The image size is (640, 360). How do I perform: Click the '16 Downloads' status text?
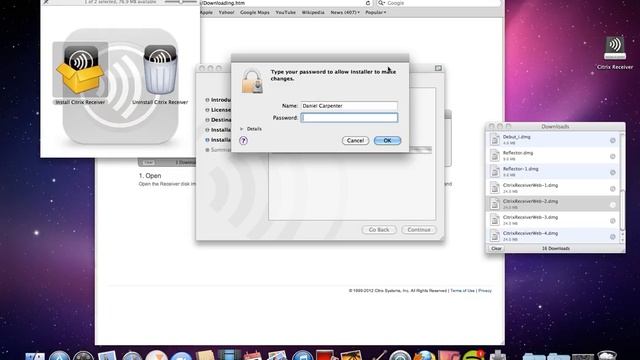coord(556,248)
